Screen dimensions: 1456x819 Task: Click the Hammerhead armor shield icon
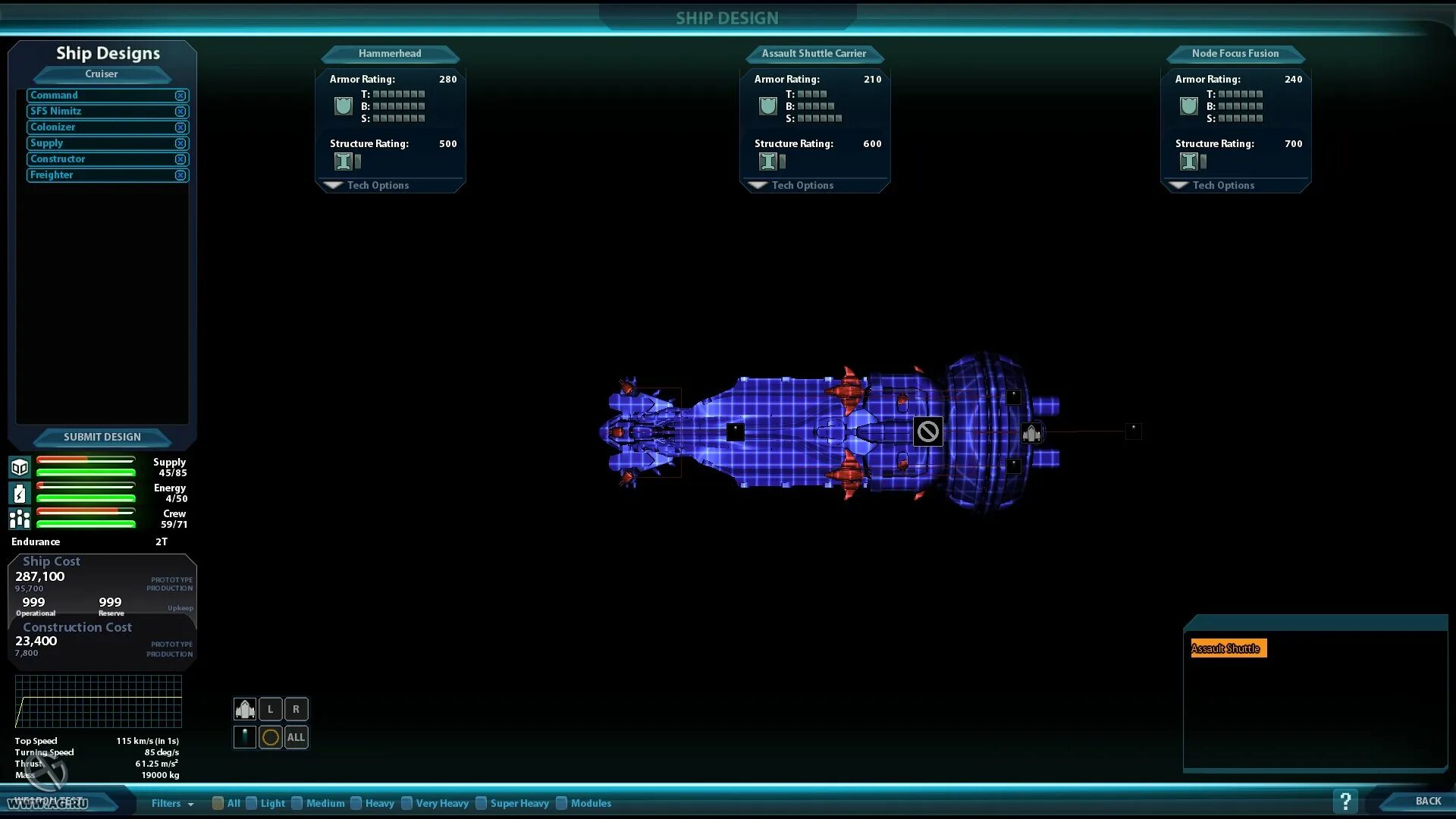tap(344, 106)
